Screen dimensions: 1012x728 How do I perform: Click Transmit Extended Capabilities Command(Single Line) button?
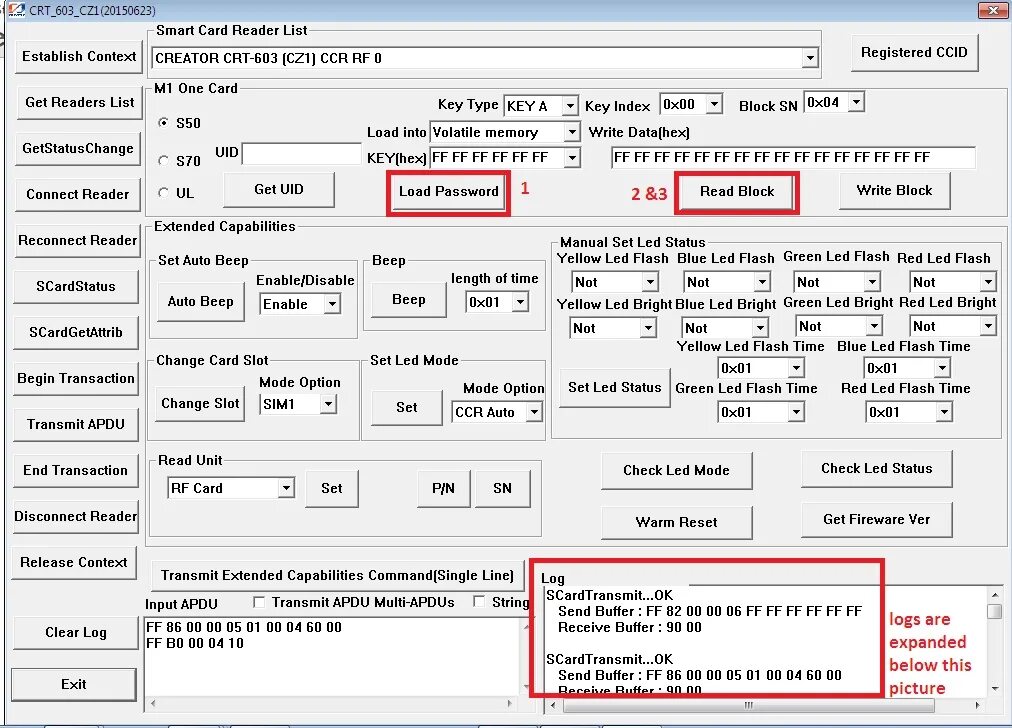(337, 575)
